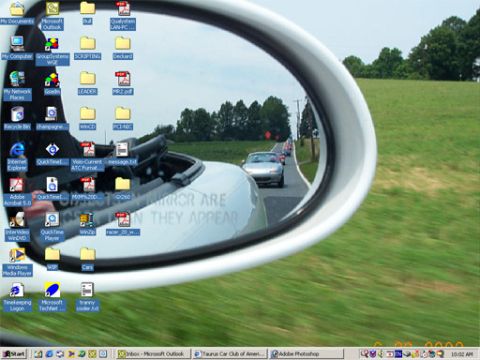Open the Cars folder
Viewport: 480px width, 360px height.
tap(87, 259)
